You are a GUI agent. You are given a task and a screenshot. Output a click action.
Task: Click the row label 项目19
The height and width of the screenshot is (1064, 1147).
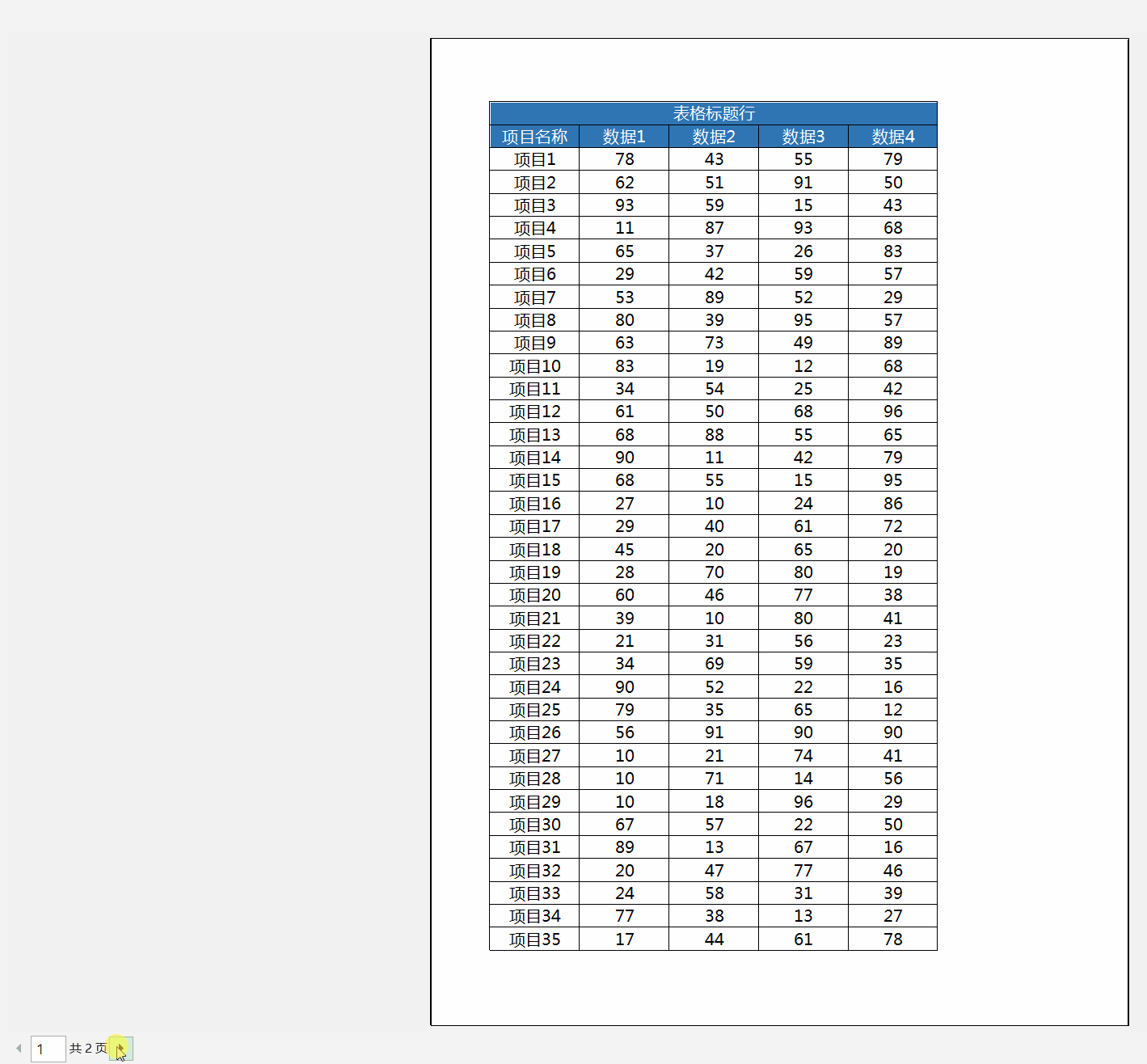point(535,572)
